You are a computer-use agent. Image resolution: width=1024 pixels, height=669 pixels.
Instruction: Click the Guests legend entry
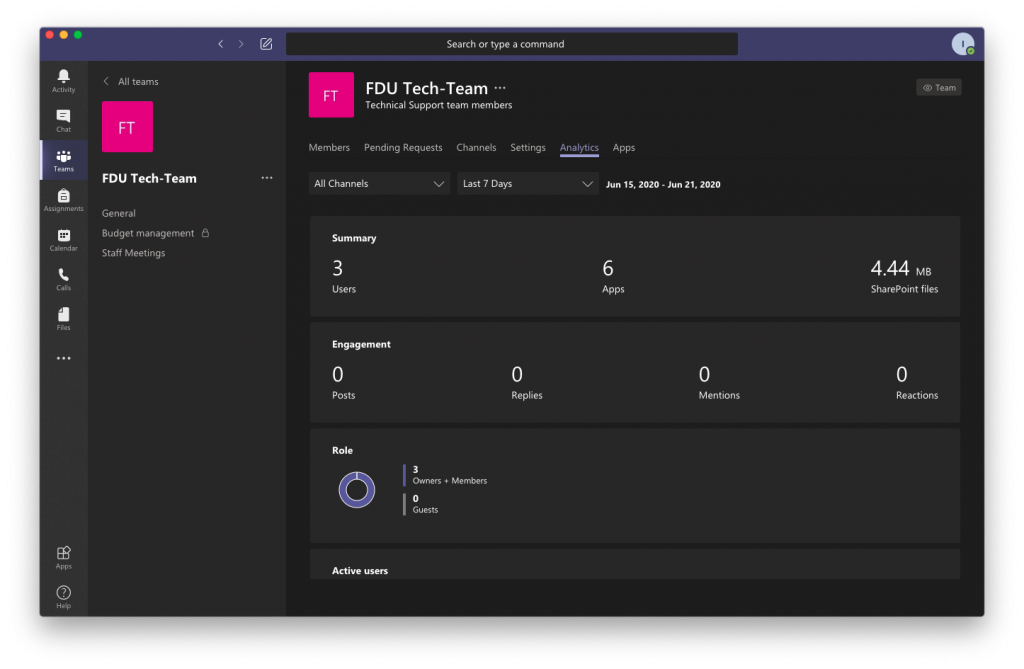421,504
